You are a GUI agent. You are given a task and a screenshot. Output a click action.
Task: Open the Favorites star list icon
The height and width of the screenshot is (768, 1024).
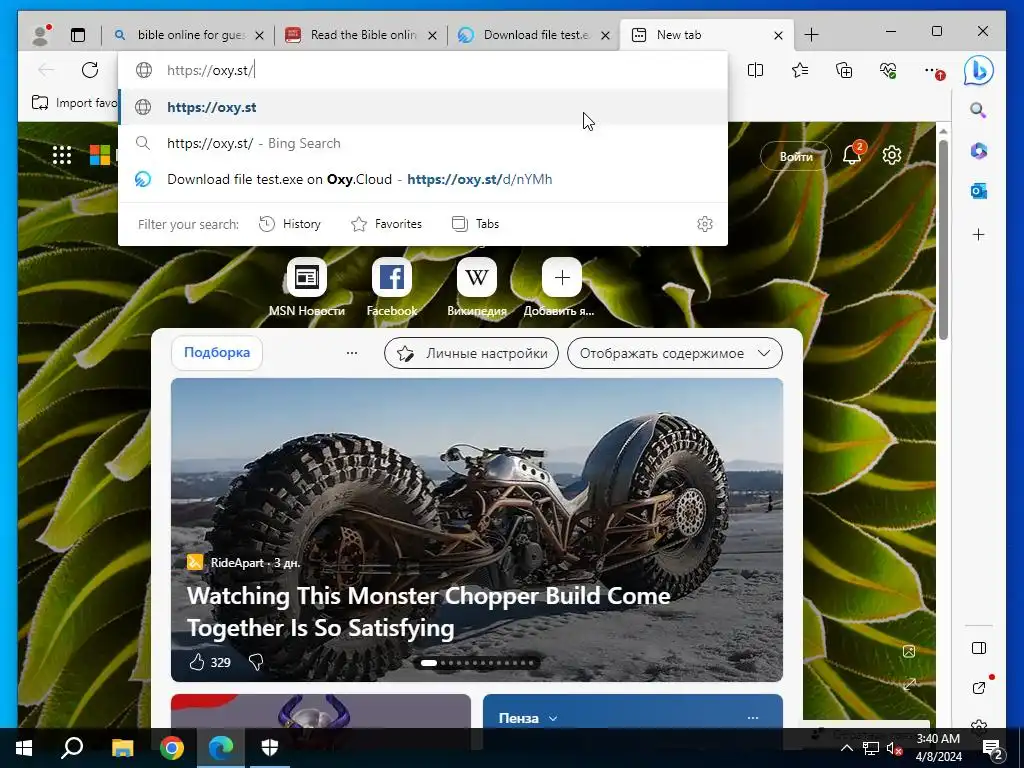(x=800, y=70)
